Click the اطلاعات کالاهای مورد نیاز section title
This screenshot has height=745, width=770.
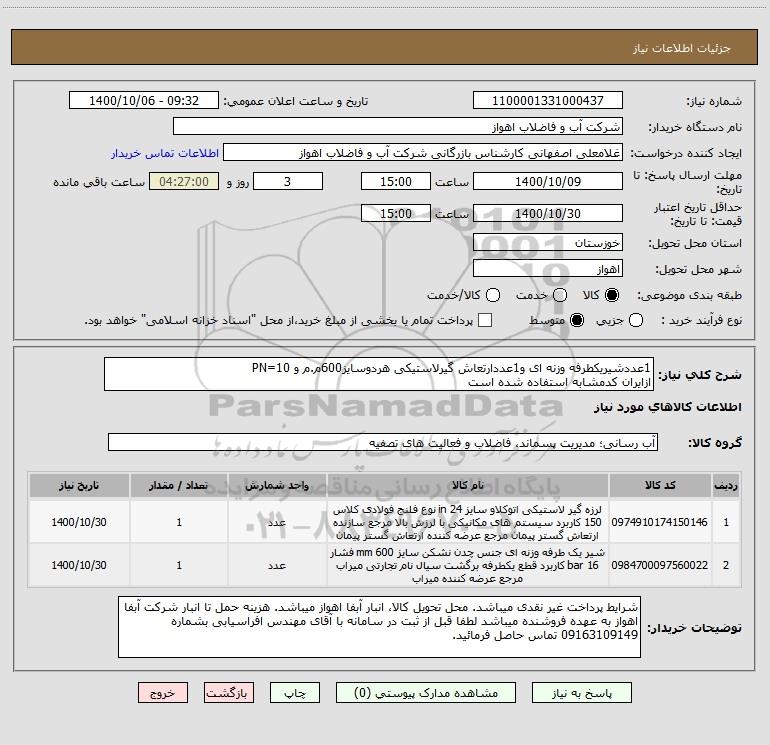point(667,407)
